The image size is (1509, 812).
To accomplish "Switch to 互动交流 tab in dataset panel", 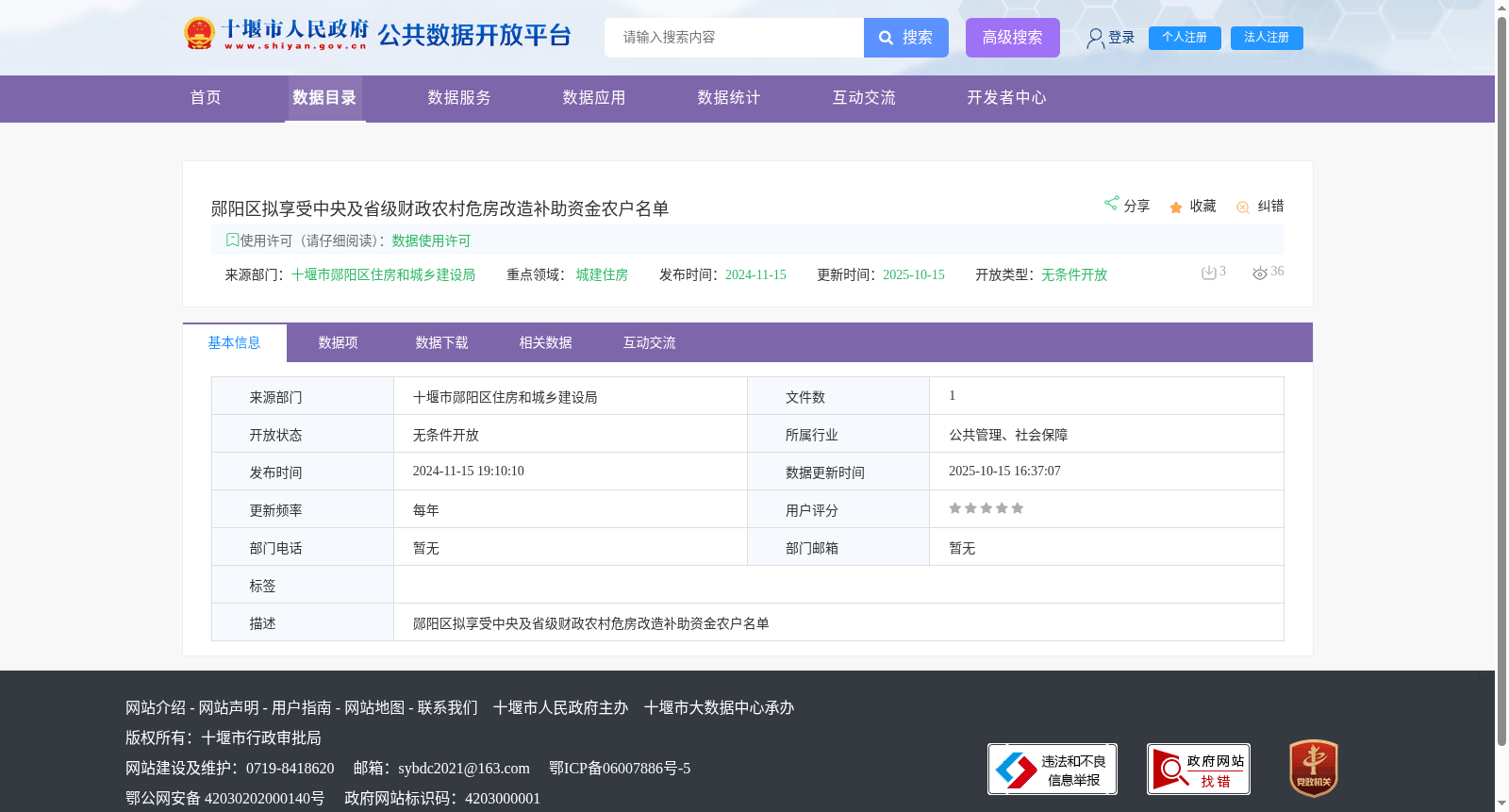I will pyautogui.click(x=650, y=342).
